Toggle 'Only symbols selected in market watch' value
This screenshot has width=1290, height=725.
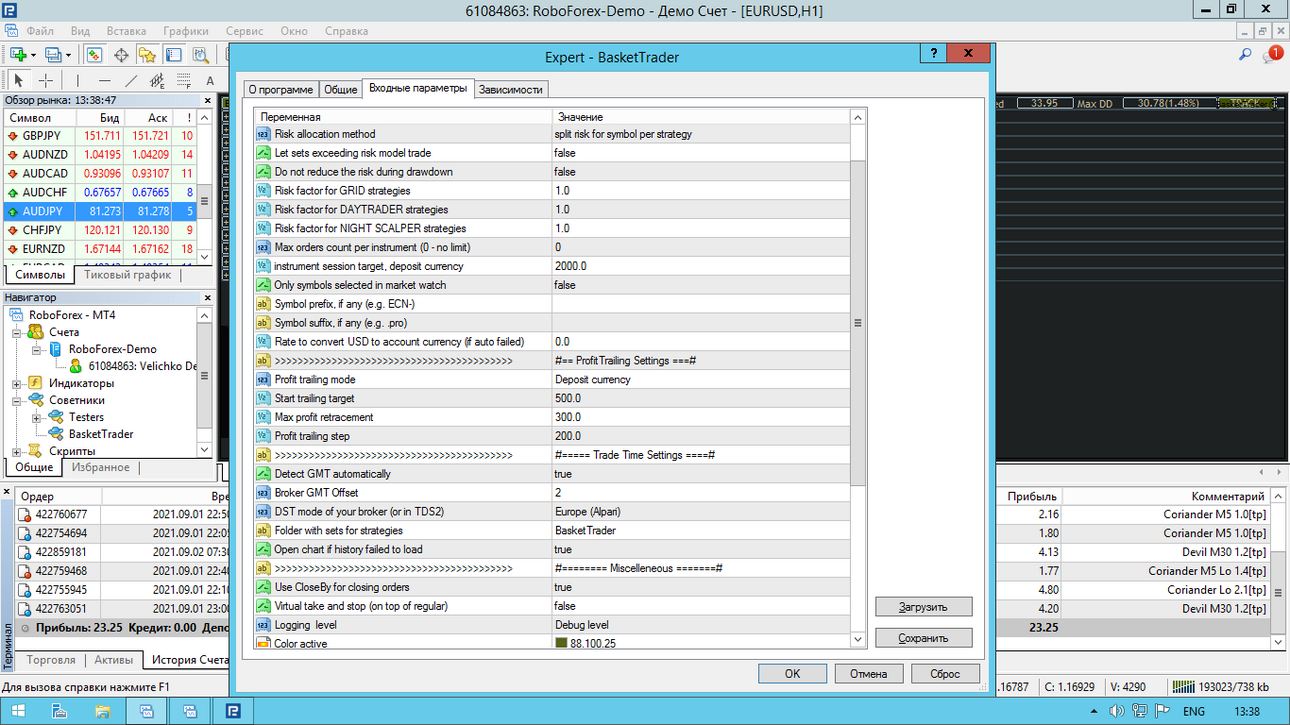pos(700,285)
